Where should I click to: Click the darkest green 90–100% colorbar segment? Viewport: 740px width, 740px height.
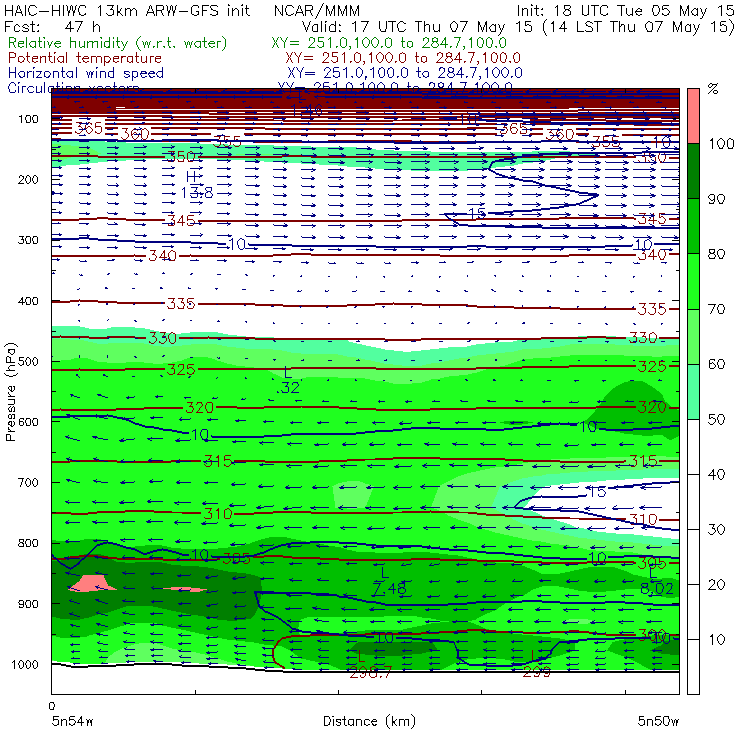coord(693,171)
